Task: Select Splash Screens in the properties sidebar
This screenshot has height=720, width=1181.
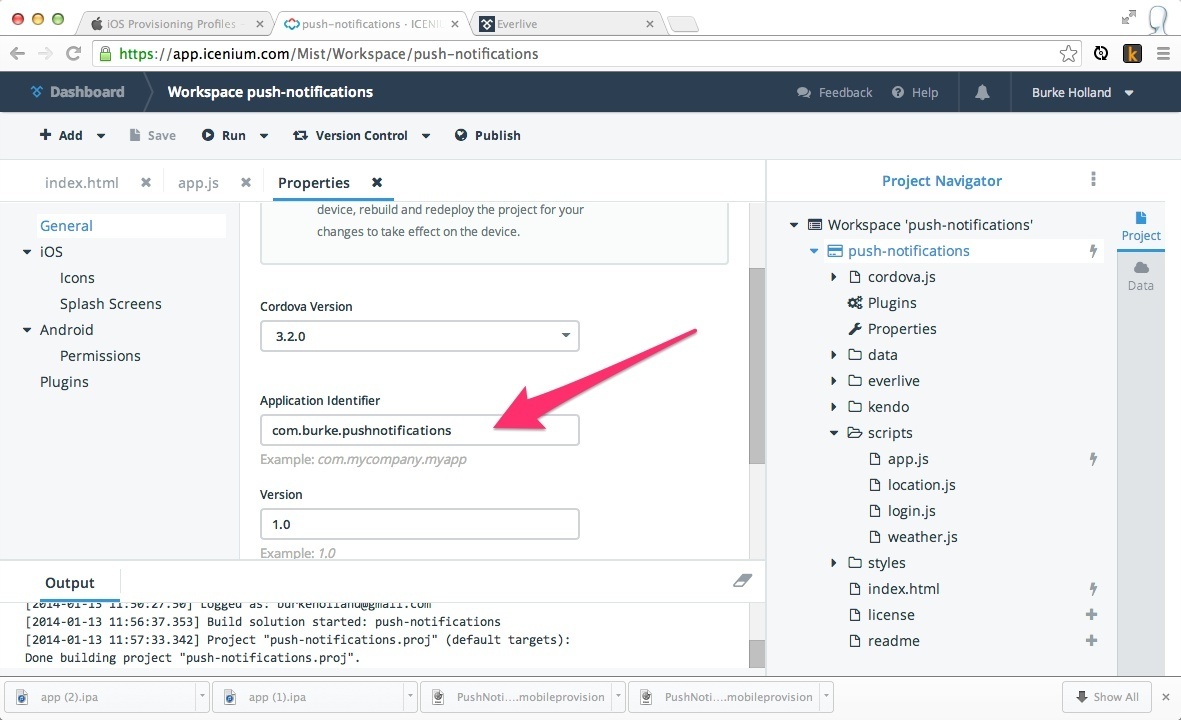Action: click(x=110, y=304)
